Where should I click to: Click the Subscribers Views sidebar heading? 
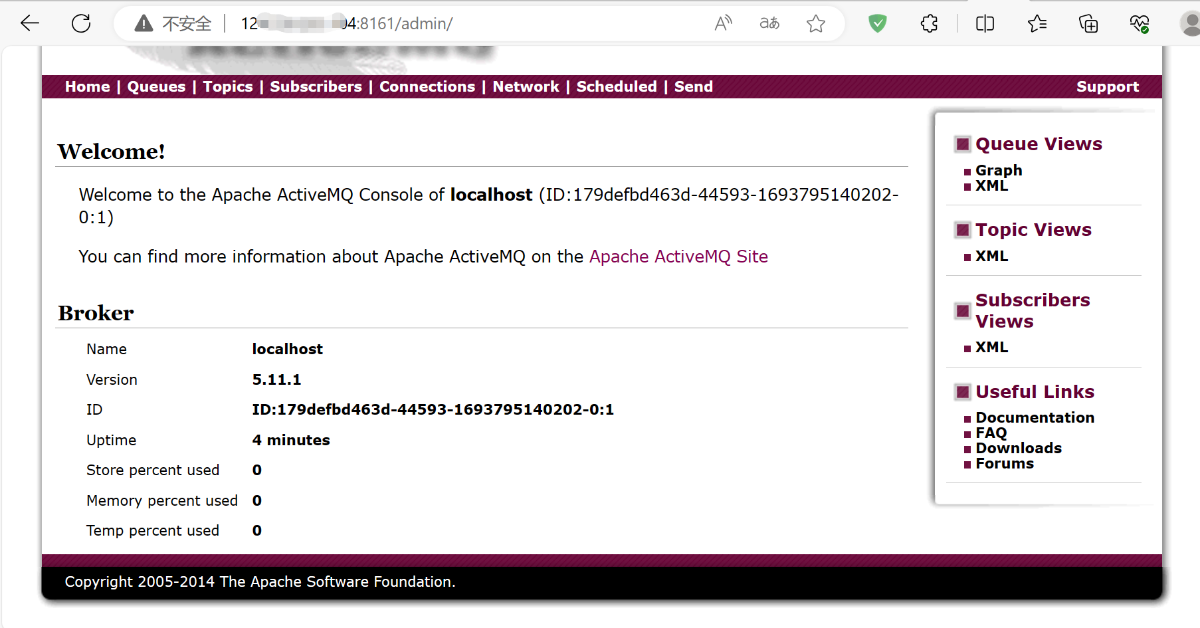pos(1033,311)
